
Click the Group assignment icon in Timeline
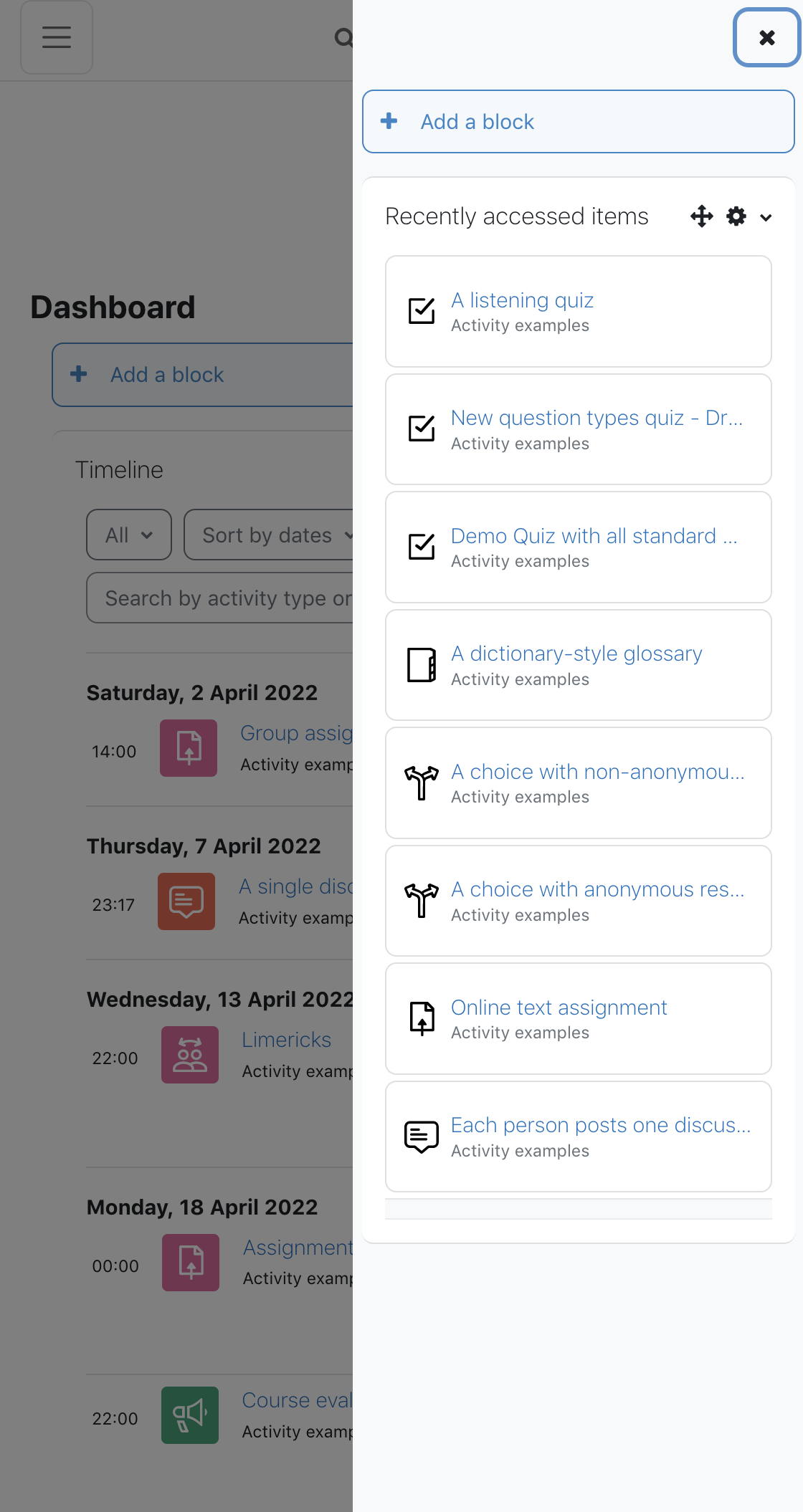pos(189,748)
